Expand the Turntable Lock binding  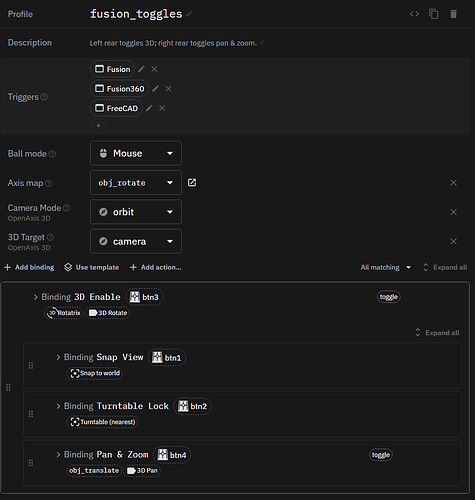(58, 406)
